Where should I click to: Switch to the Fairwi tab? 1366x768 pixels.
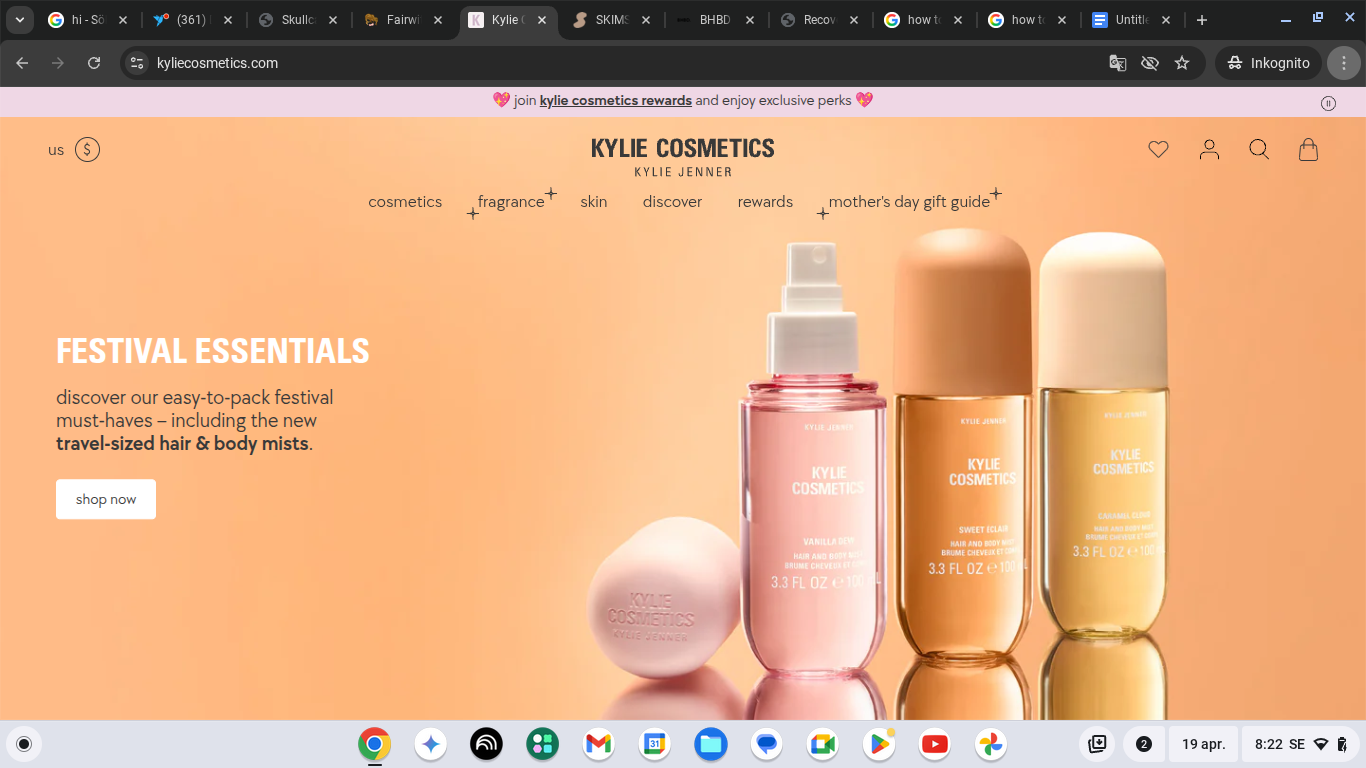point(403,20)
